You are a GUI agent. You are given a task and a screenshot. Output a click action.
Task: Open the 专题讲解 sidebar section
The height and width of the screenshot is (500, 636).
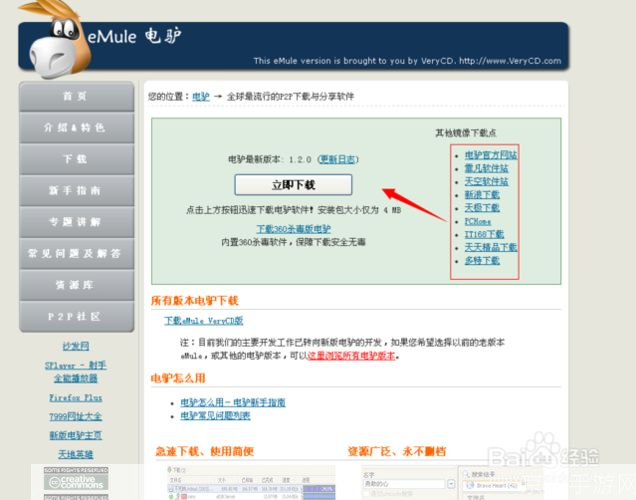(x=76, y=222)
